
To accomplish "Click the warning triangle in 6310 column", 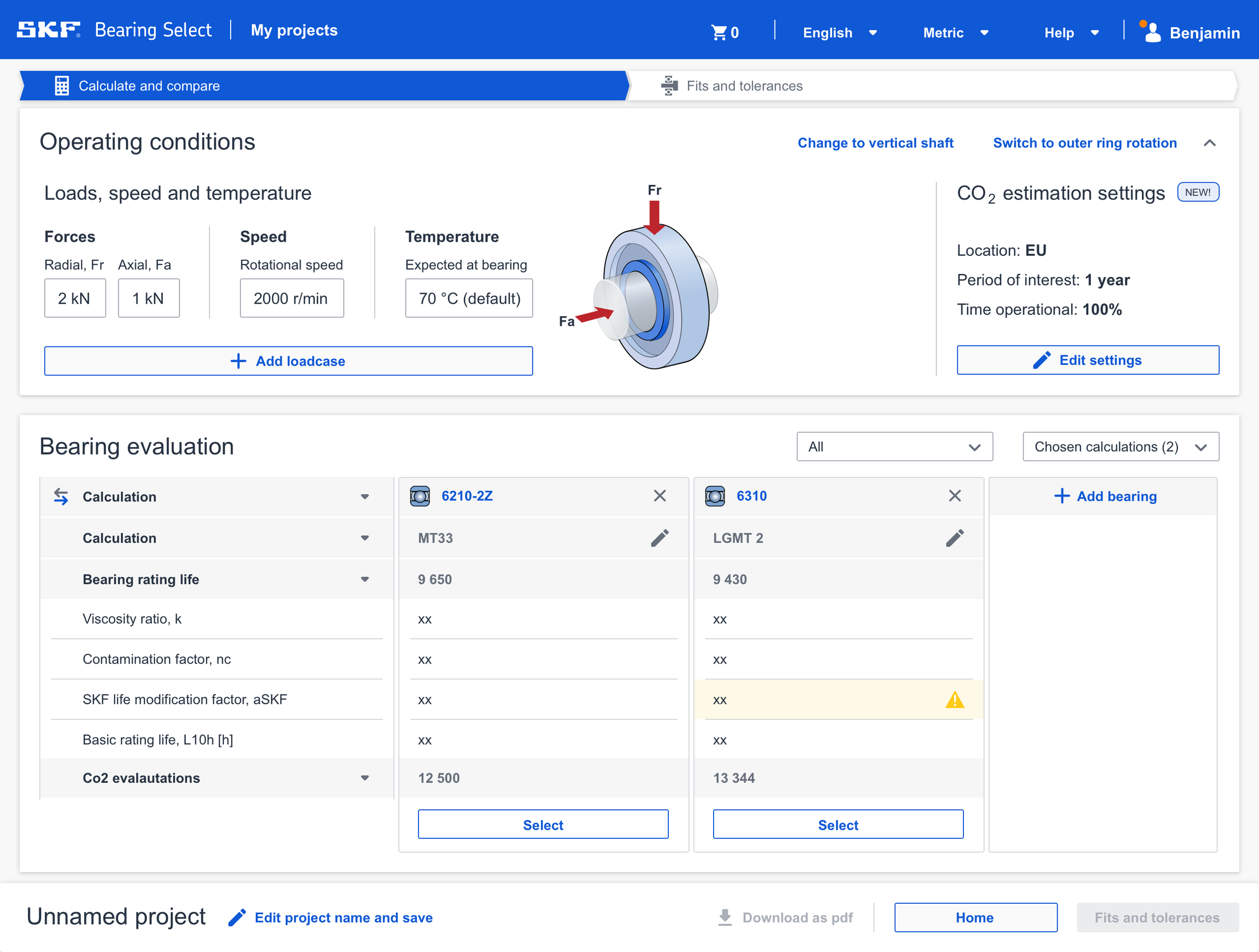I will (954, 700).
